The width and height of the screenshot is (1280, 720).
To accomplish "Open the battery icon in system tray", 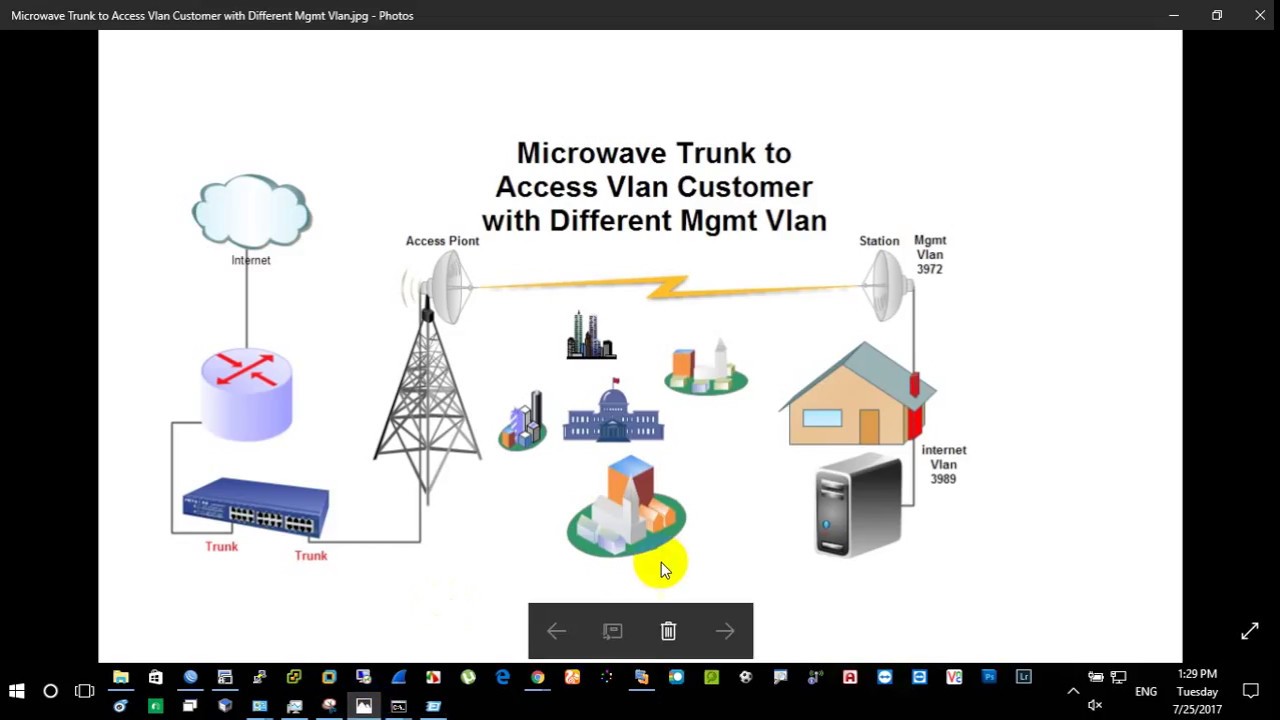I will pyautogui.click(x=1095, y=677).
